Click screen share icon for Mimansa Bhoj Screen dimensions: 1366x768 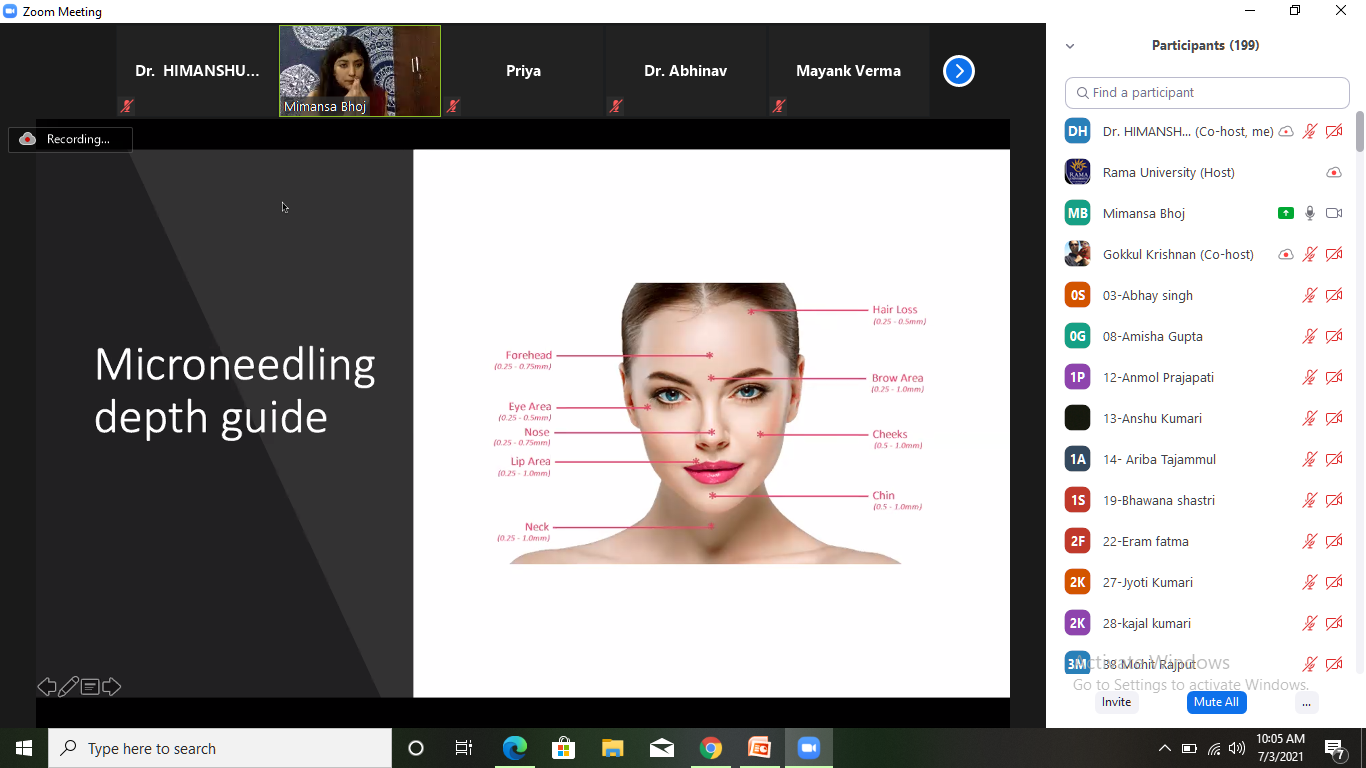coord(1286,214)
